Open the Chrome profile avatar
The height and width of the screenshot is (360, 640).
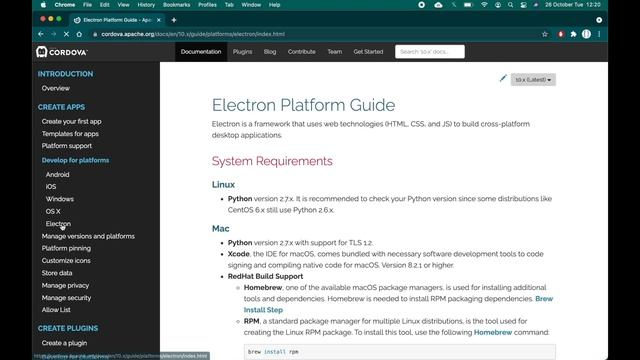point(586,34)
